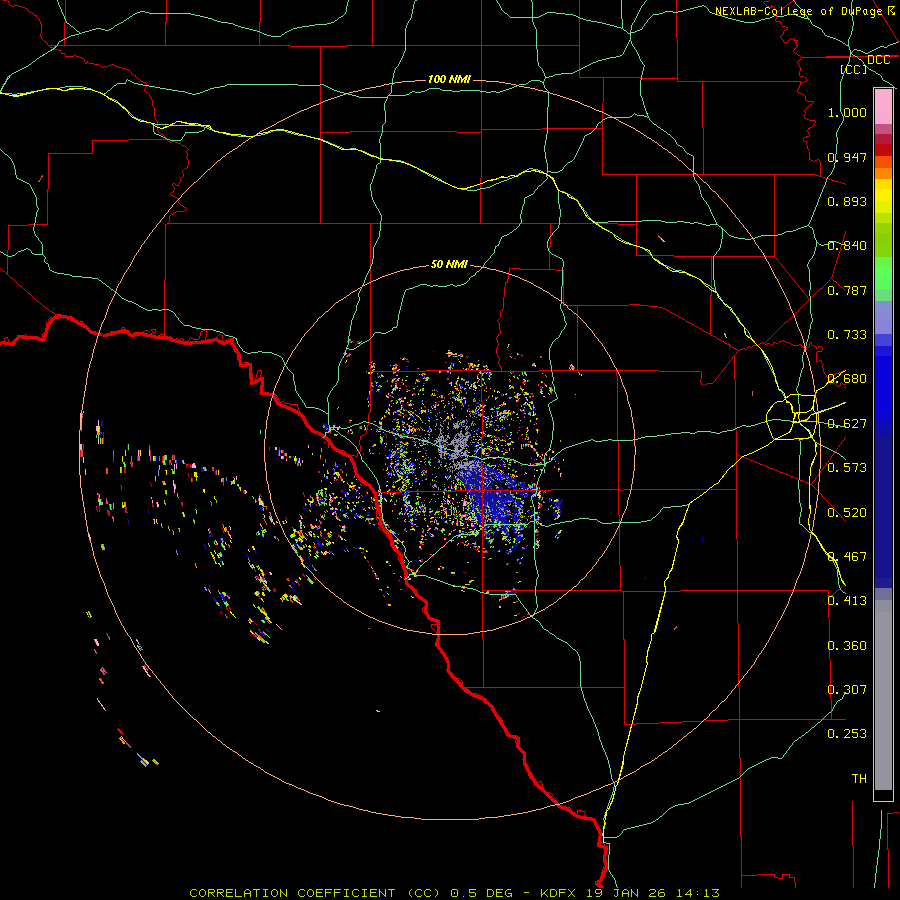
Task: Pick the gray segment of the color bar
Action: [x=883, y=695]
